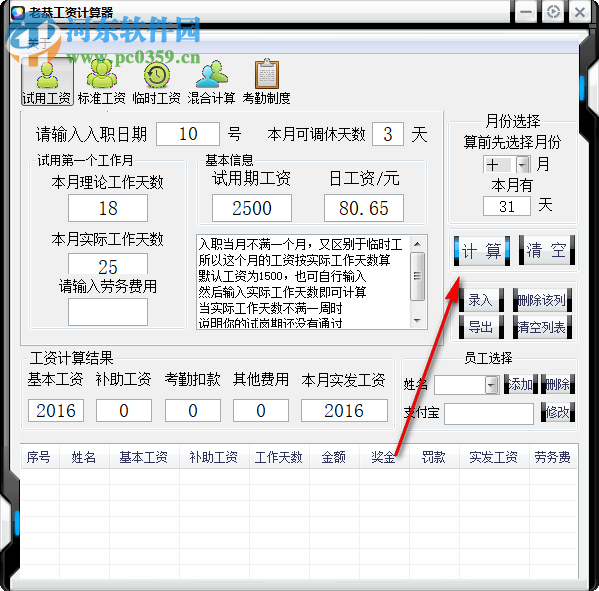Switch to the 标准工资 tab

tap(102, 82)
